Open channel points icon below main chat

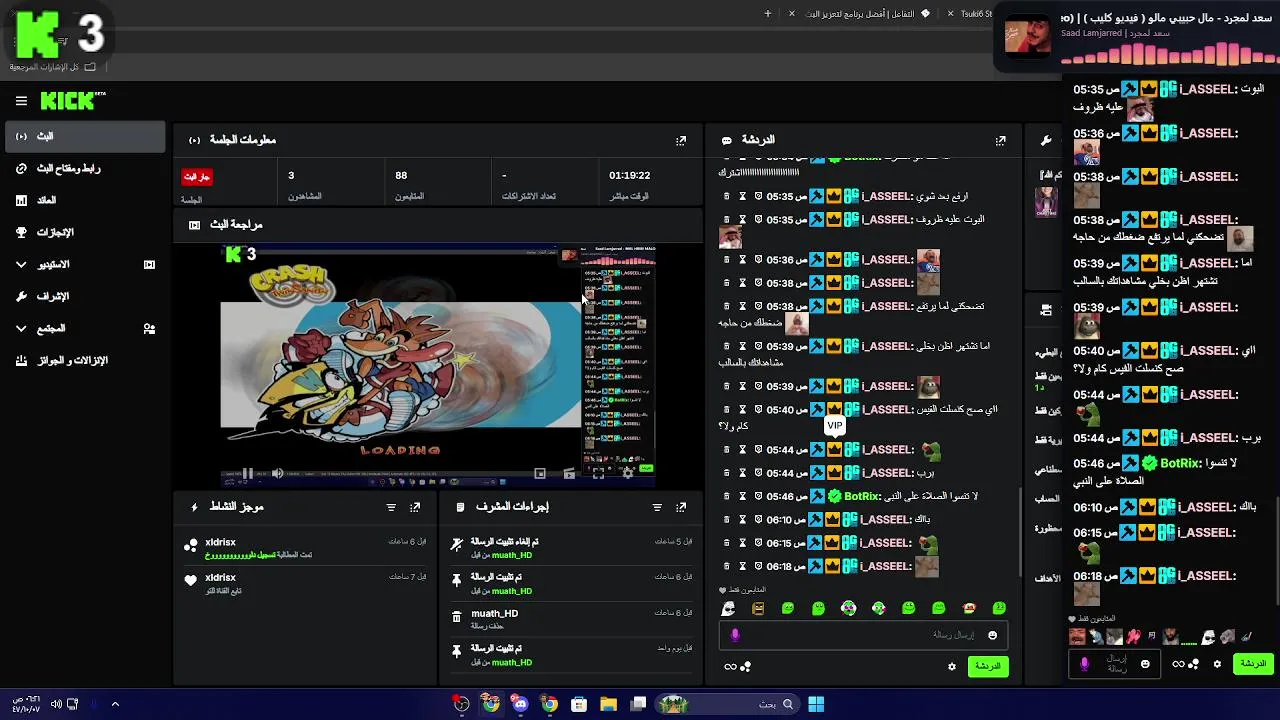tap(745, 666)
